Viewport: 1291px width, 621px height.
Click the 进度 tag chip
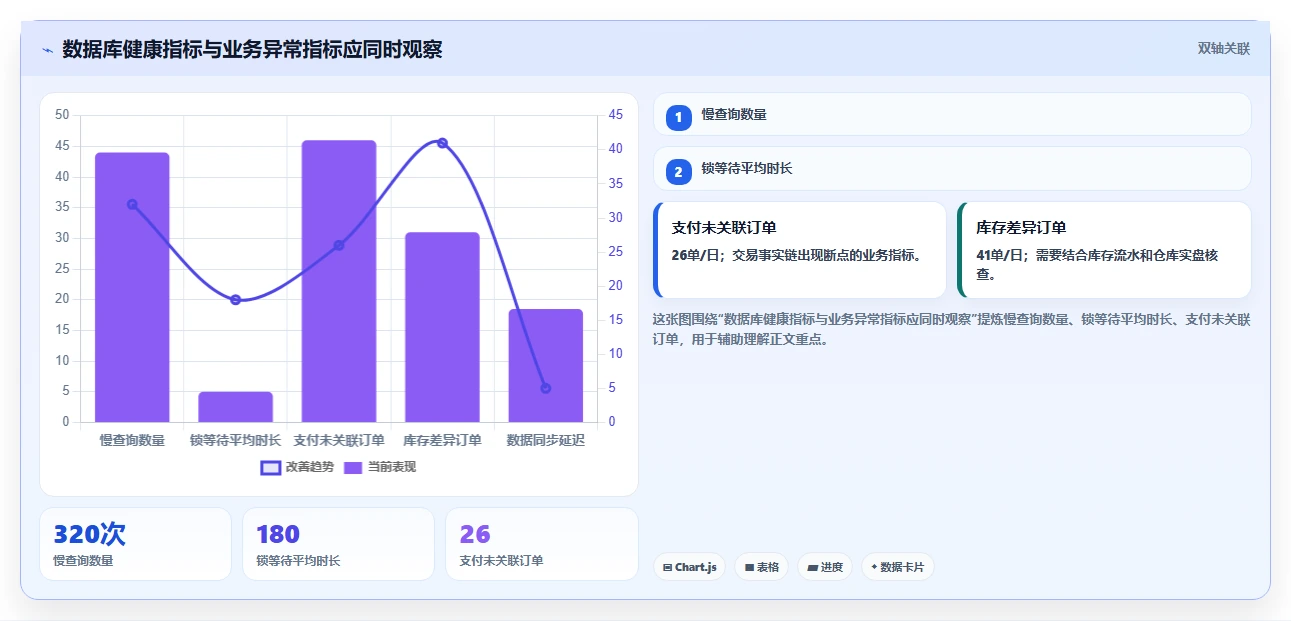pyautogui.click(x=825, y=567)
